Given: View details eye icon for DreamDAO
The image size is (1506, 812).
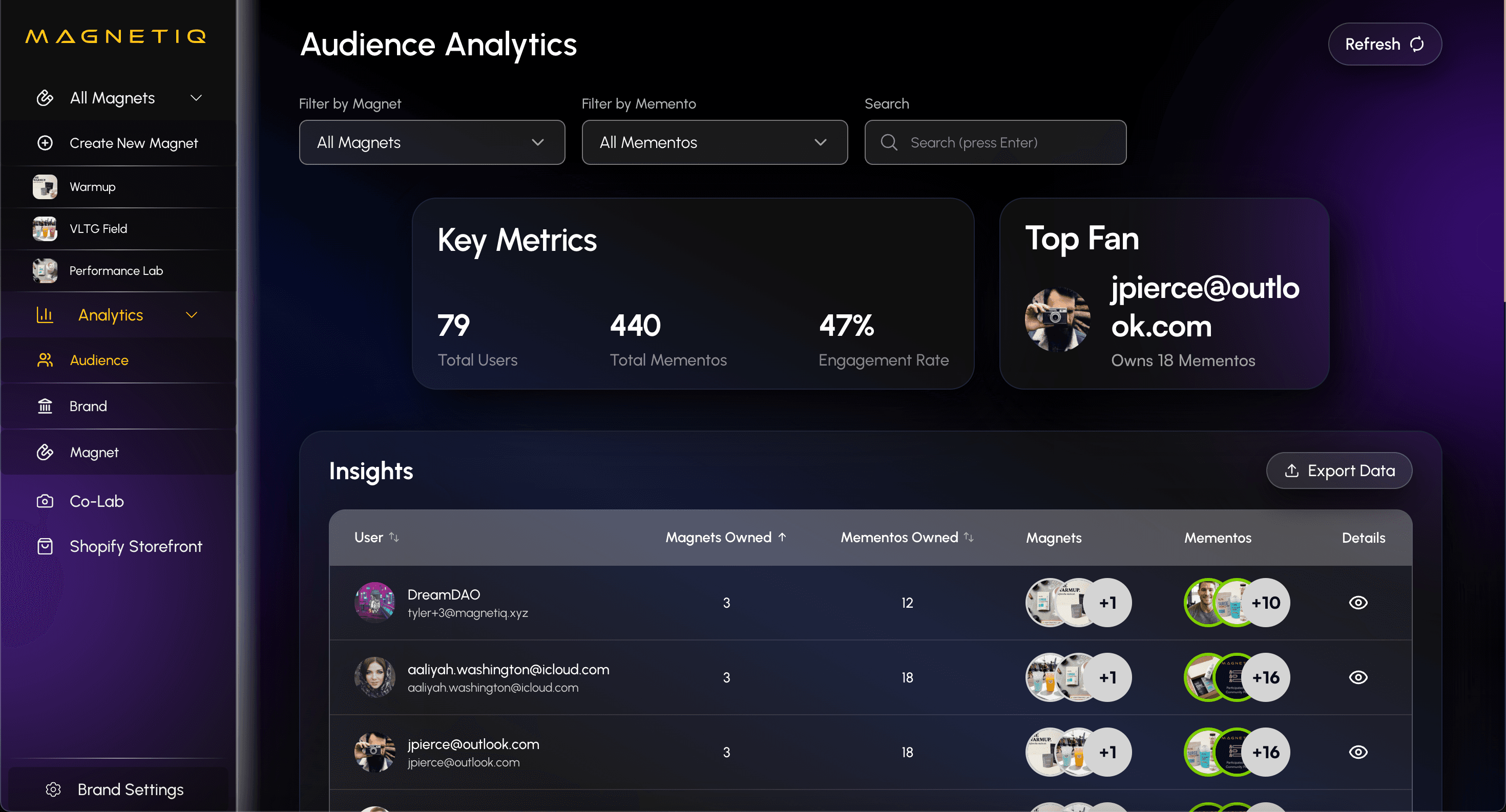Looking at the screenshot, I should 1358,603.
